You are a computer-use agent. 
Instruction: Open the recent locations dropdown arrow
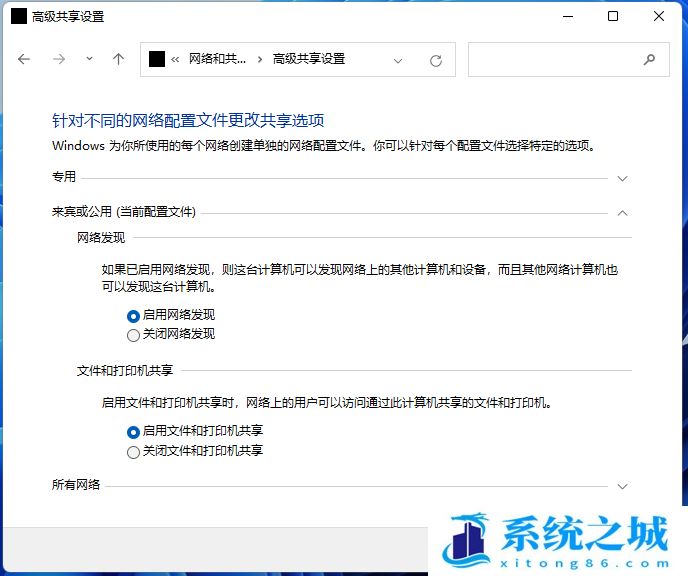click(x=89, y=59)
